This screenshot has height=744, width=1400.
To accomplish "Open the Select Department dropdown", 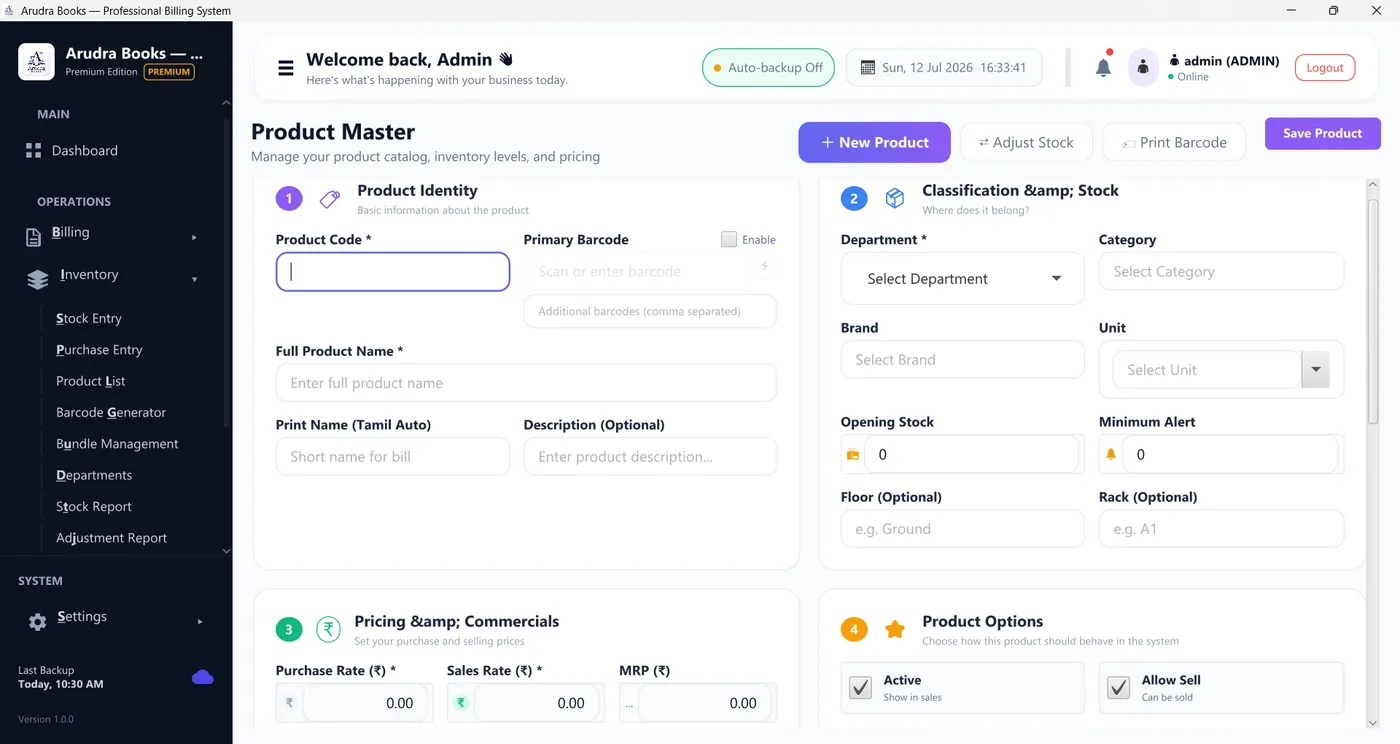I will coord(962,278).
